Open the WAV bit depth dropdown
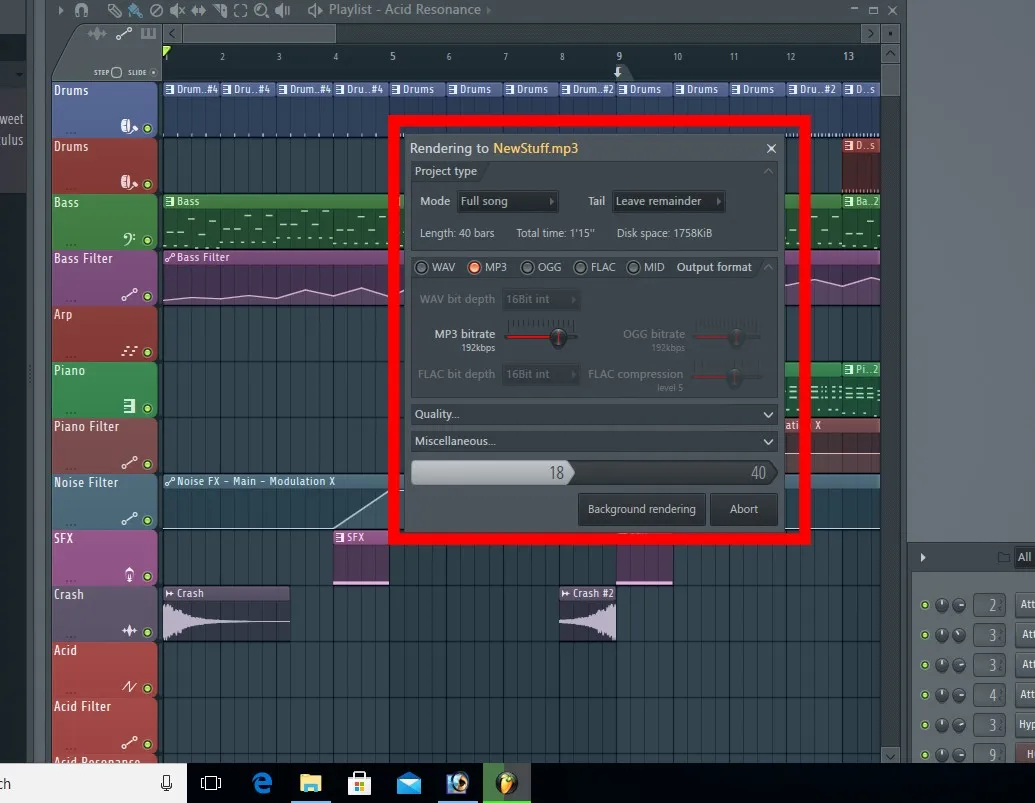This screenshot has height=803, width=1035. (x=540, y=300)
